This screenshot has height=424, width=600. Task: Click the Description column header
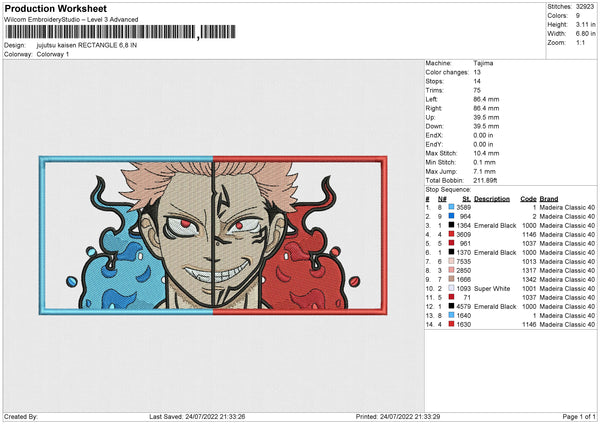coord(492,199)
